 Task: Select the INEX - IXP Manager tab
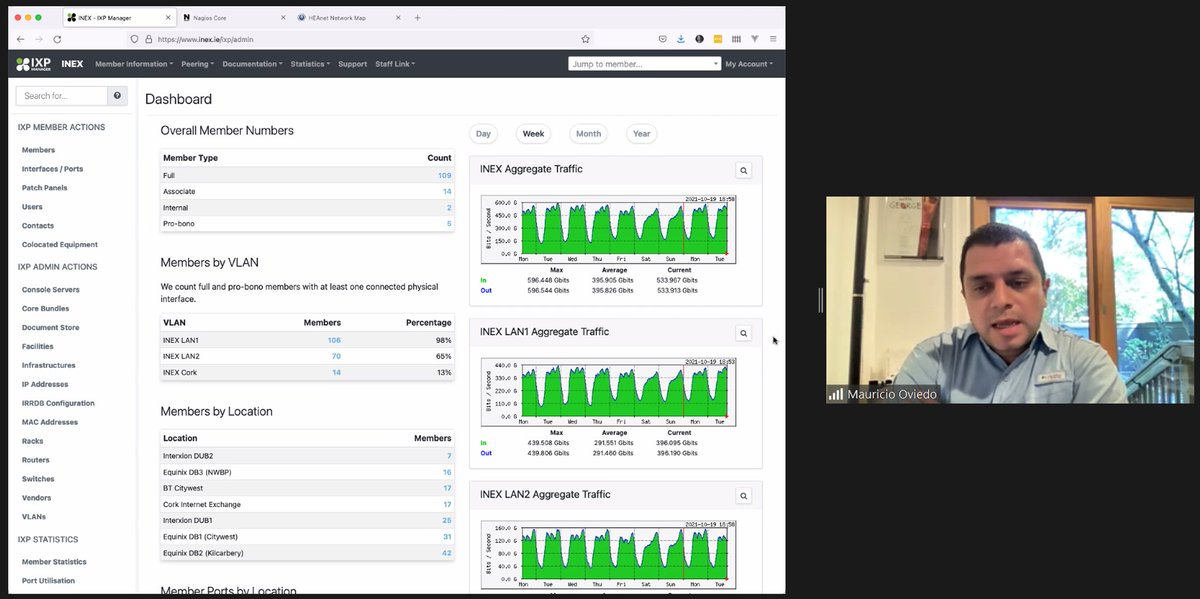pyautogui.click(x=119, y=17)
